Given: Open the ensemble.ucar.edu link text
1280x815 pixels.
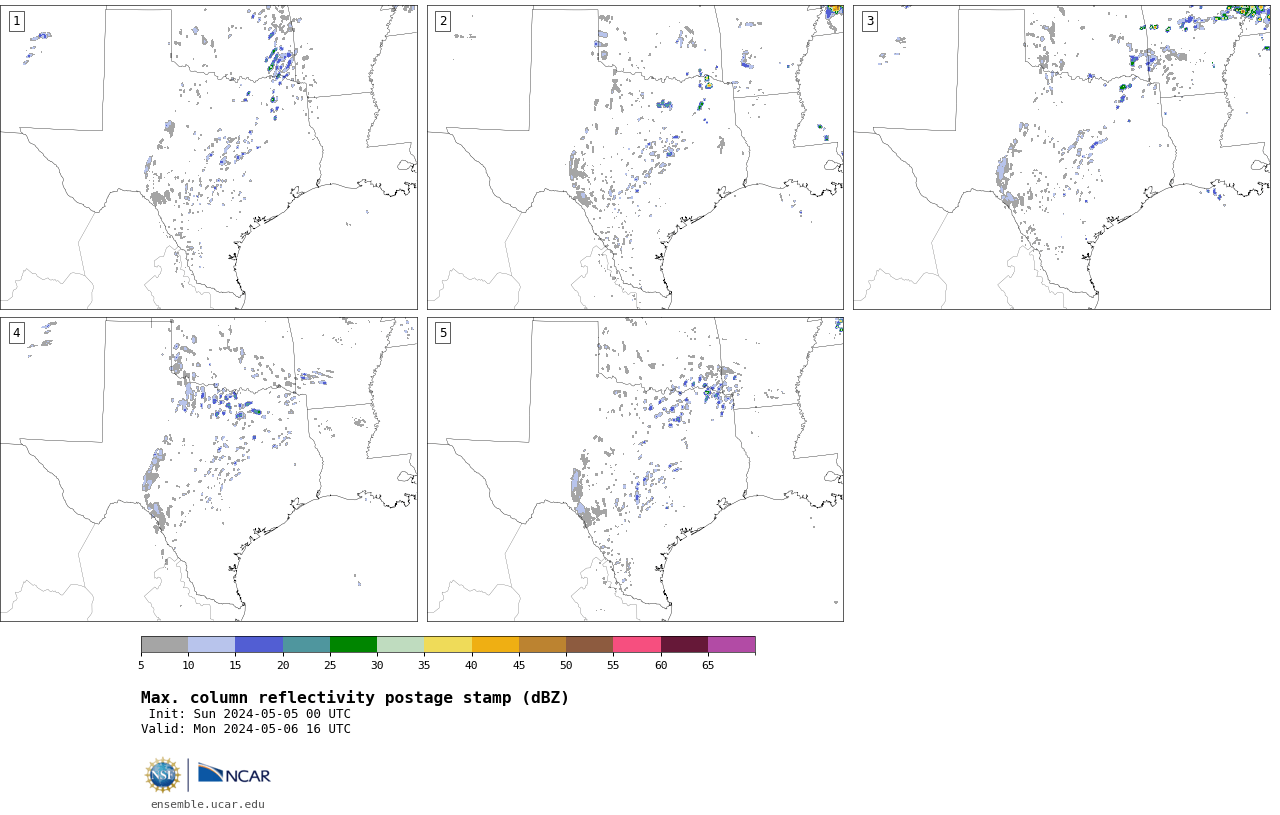Looking at the screenshot, I should tap(208, 804).
